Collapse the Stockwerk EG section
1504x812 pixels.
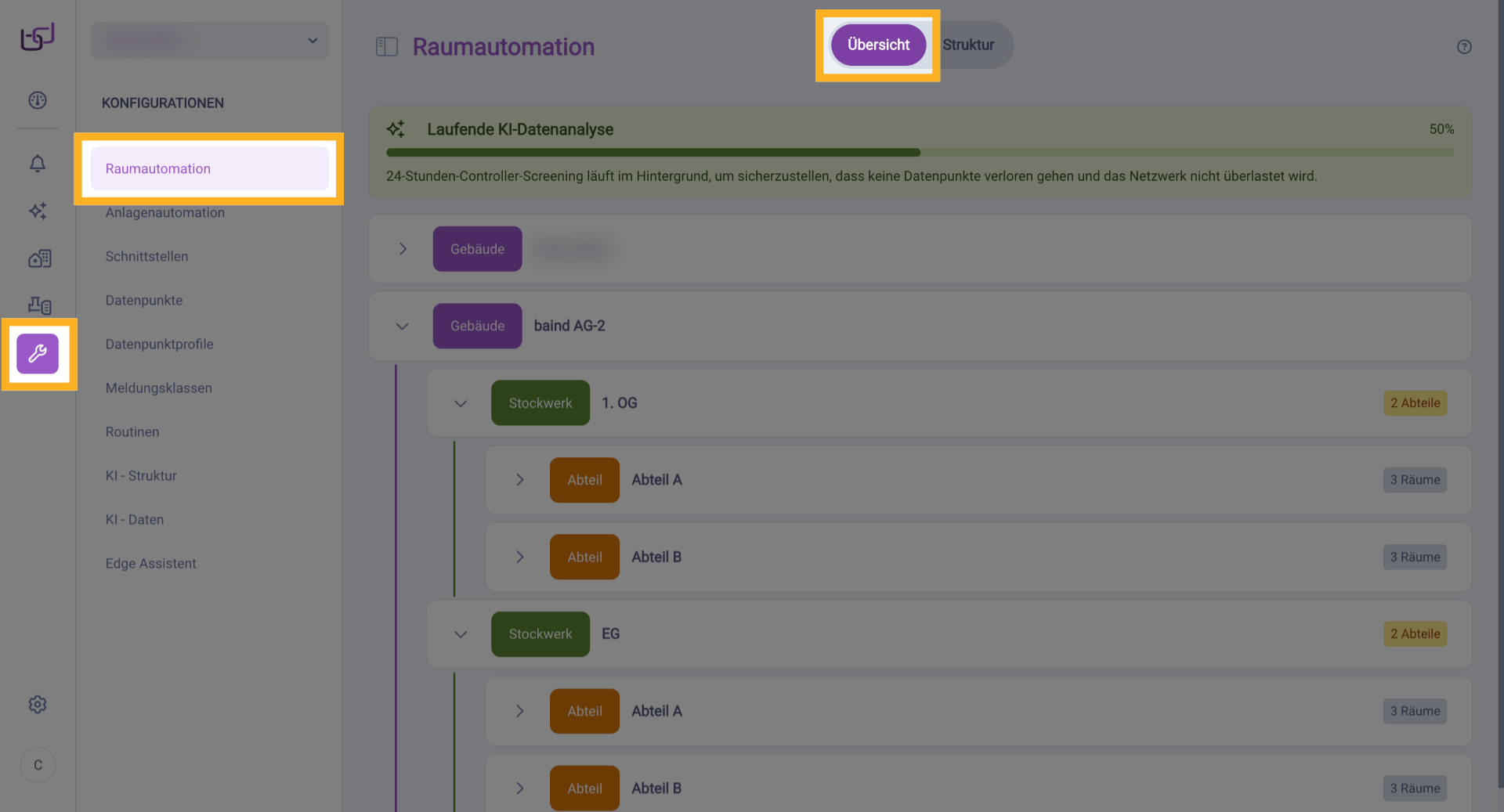click(460, 634)
